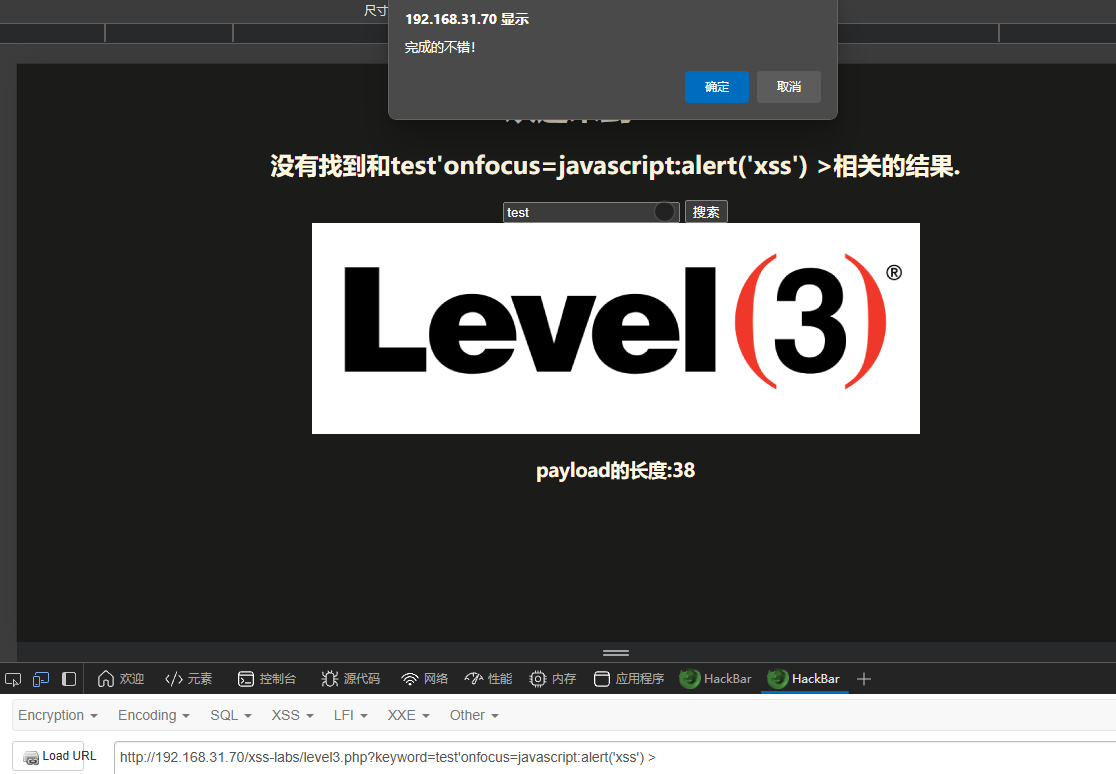This screenshot has height=774, width=1116.
Task: Open the SQL dropdown menu
Action: (231, 715)
